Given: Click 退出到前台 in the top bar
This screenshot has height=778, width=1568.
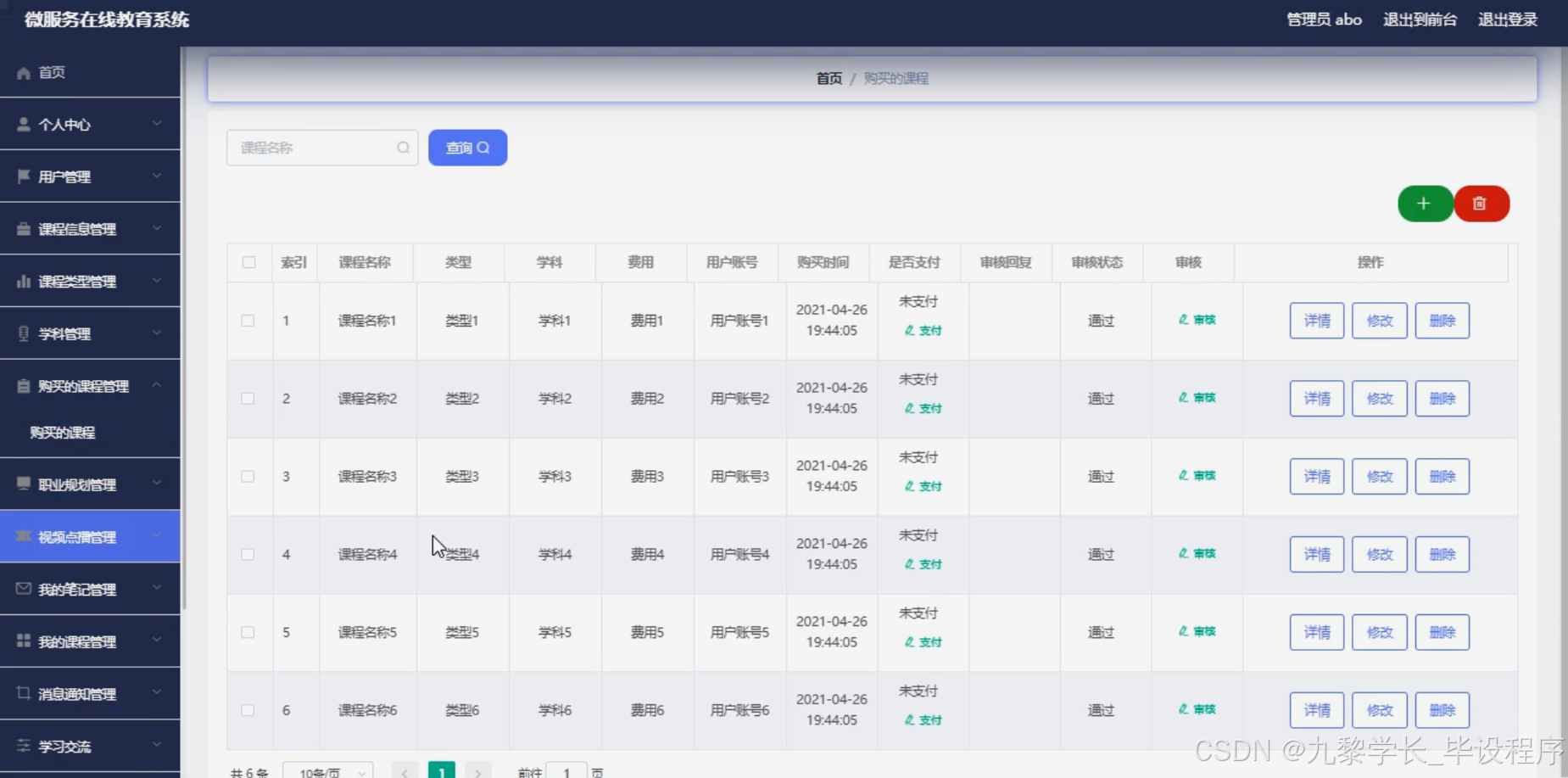Looking at the screenshot, I should [1420, 20].
